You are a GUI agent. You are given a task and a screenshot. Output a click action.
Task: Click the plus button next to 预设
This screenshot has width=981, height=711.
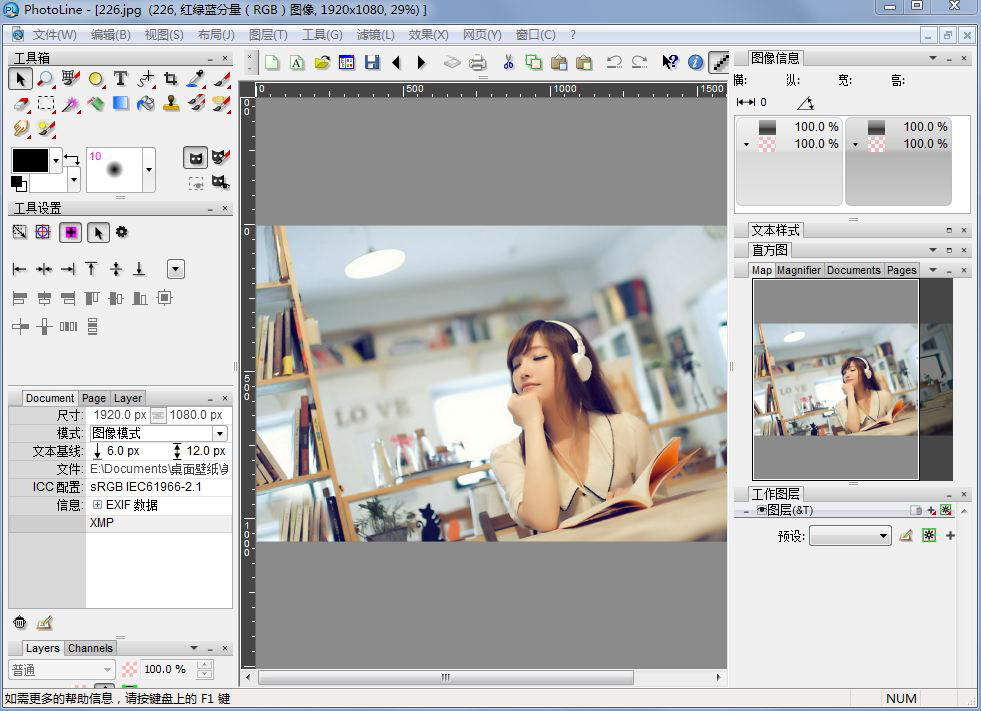950,536
